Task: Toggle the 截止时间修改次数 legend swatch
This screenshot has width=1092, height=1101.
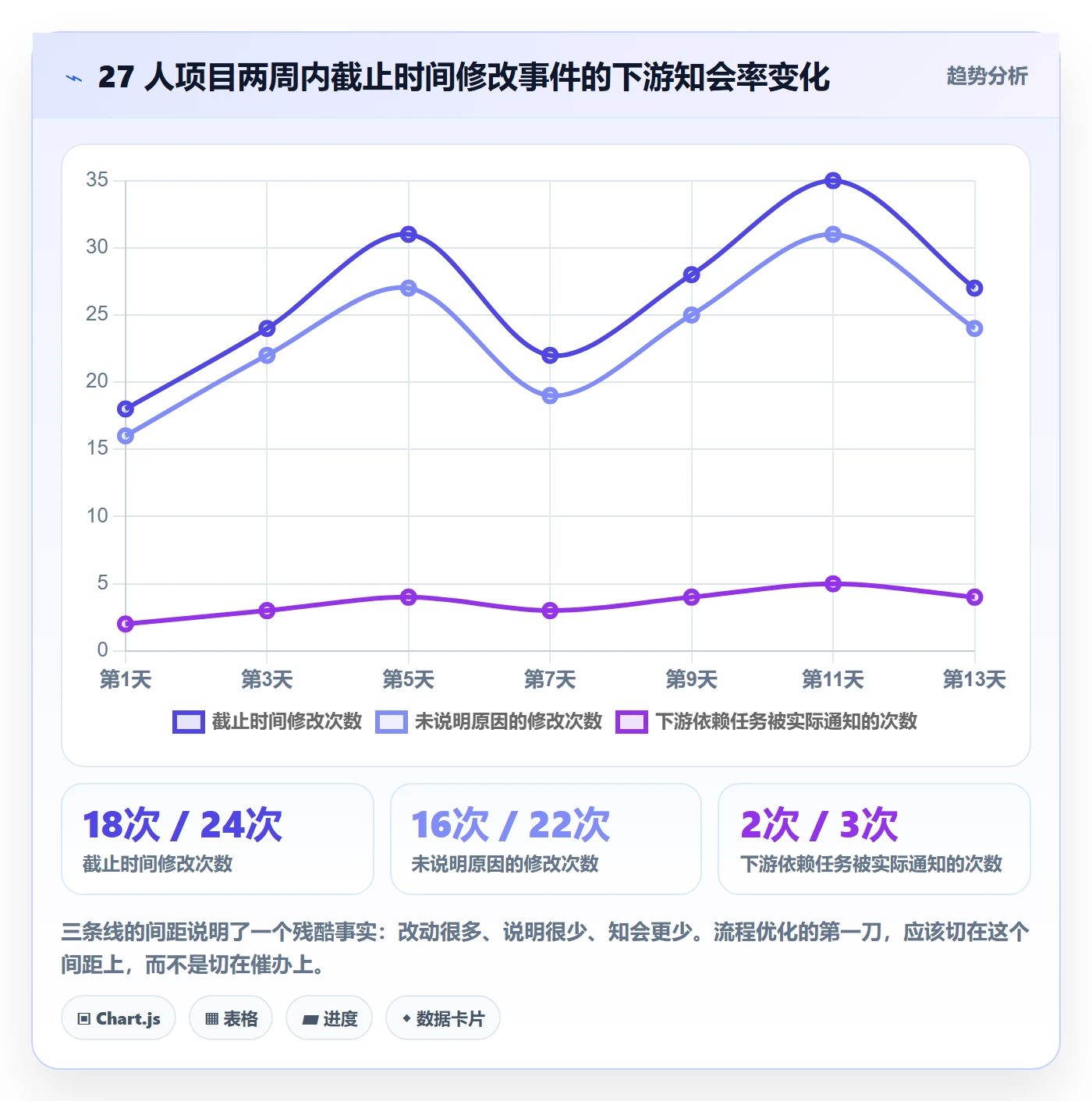Action: 189,722
